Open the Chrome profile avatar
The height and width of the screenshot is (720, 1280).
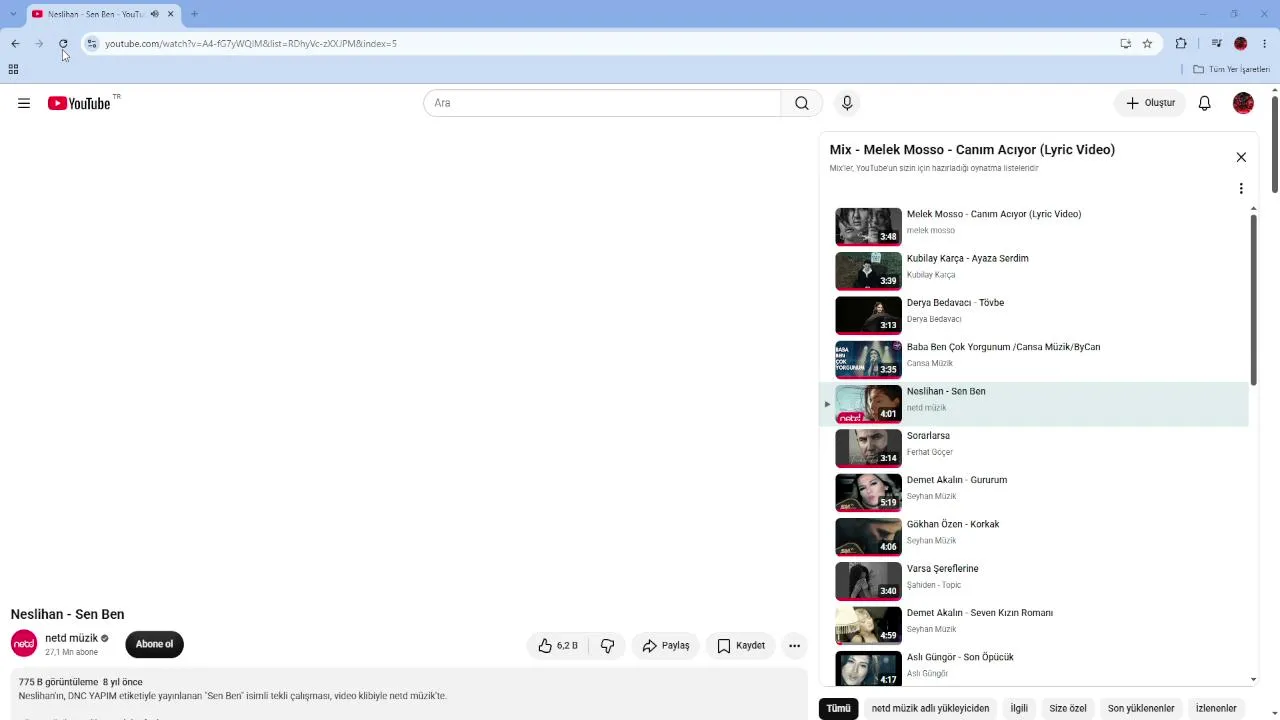click(x=1241, y=43)
